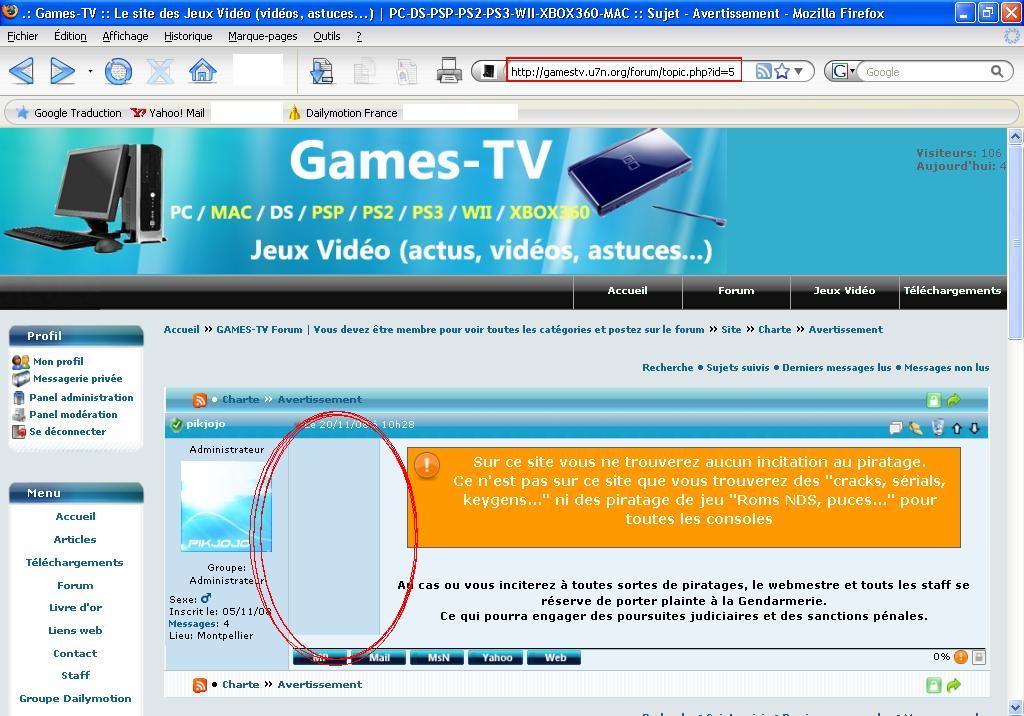Open the address bar history dropdown arrow

click(x=799, y=71)
